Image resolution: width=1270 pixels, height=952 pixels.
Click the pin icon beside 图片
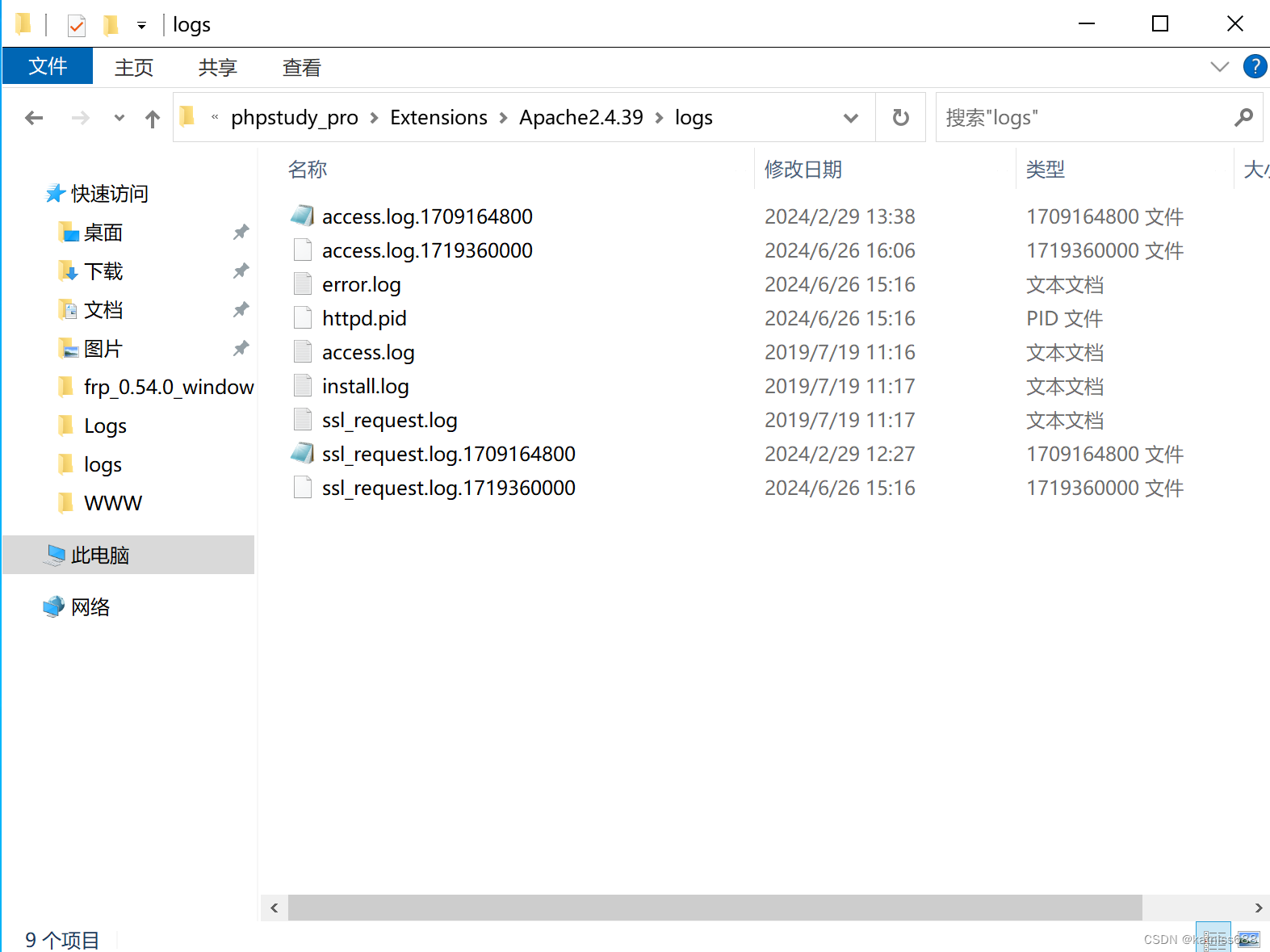pos(241,349)
